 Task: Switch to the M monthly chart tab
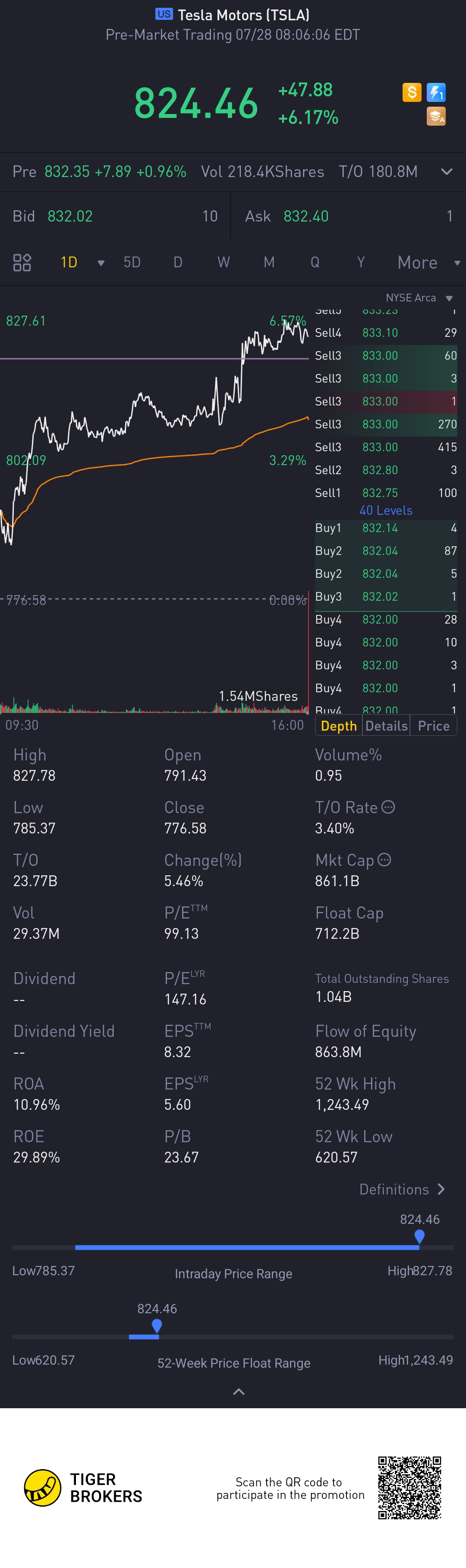[x=269, y=263]
